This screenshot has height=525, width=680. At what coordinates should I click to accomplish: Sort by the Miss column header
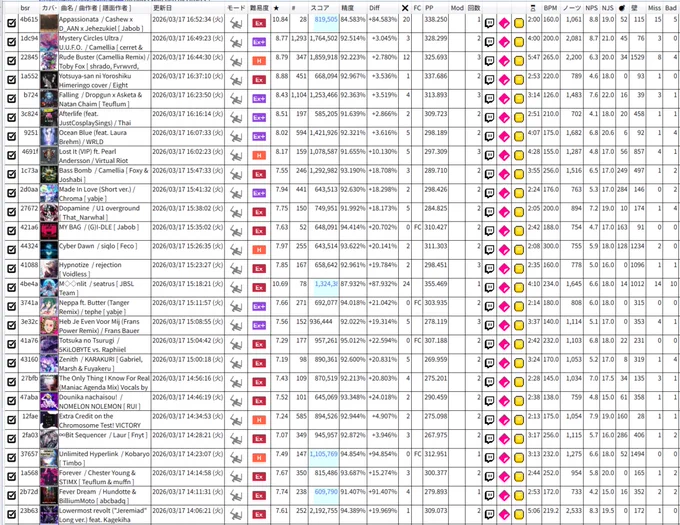654,8
